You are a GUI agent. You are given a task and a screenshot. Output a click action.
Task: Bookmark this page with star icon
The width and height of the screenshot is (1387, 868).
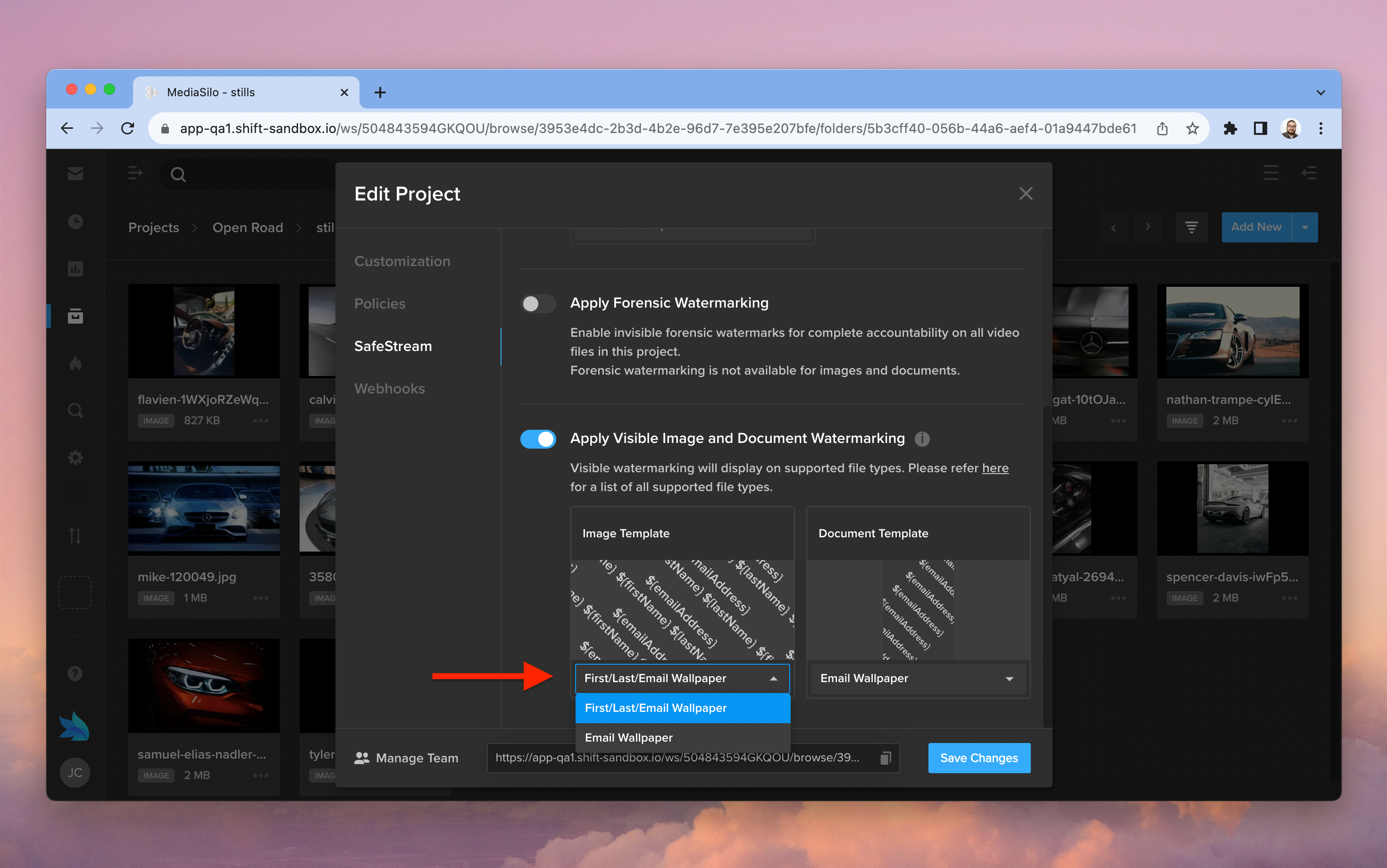point(1192,128)
